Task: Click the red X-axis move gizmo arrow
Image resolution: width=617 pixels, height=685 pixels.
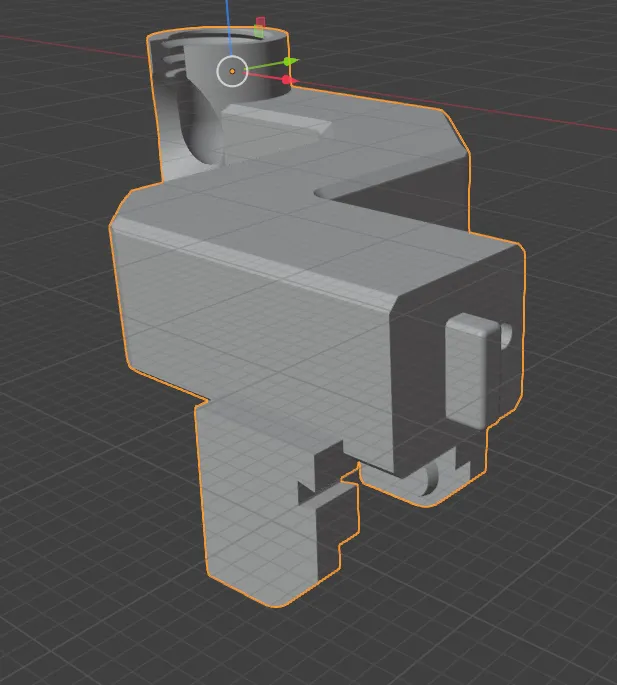Action: tap(288, 80)
